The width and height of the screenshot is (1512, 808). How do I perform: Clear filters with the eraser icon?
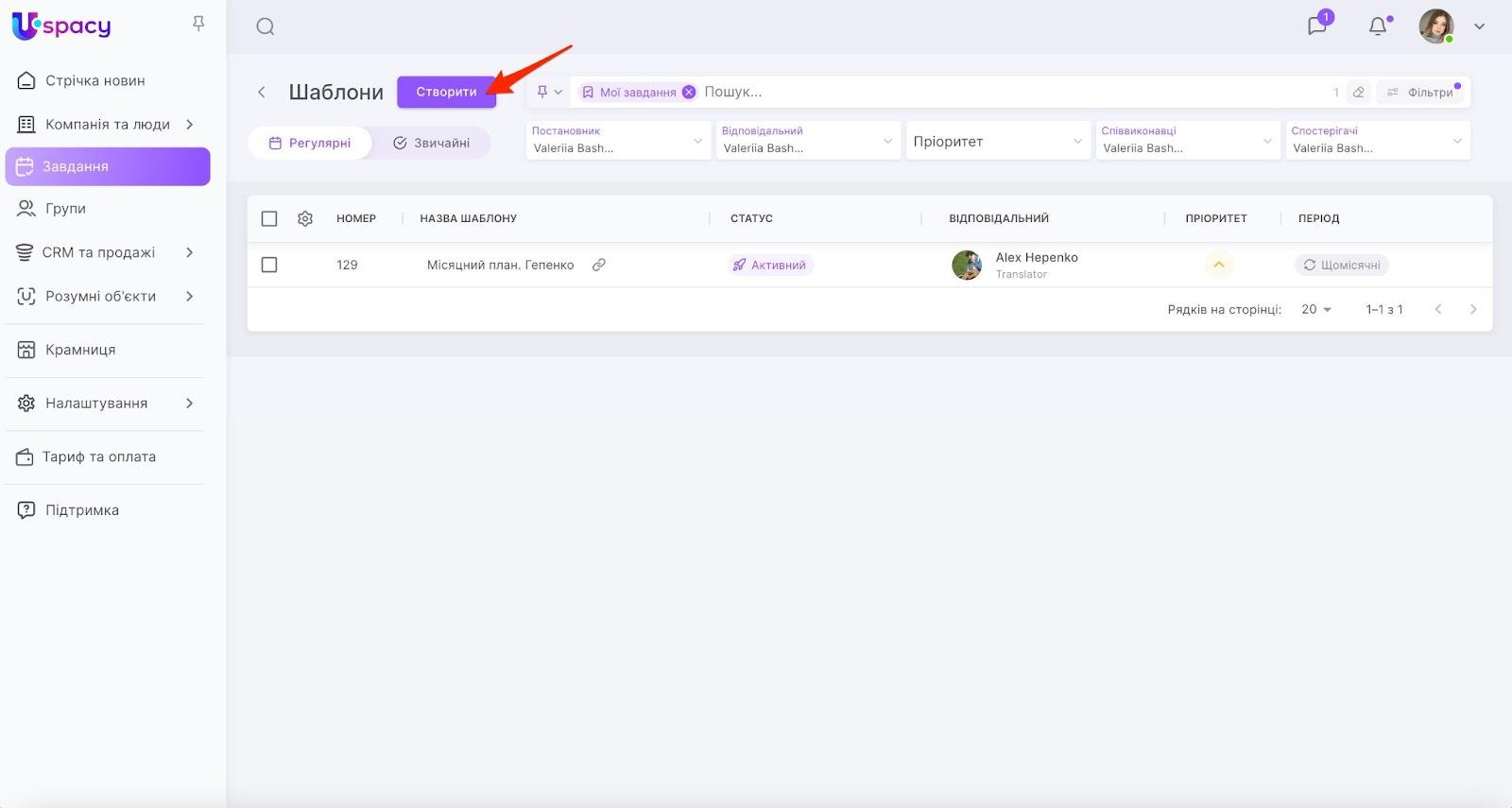pos(1359,92)
